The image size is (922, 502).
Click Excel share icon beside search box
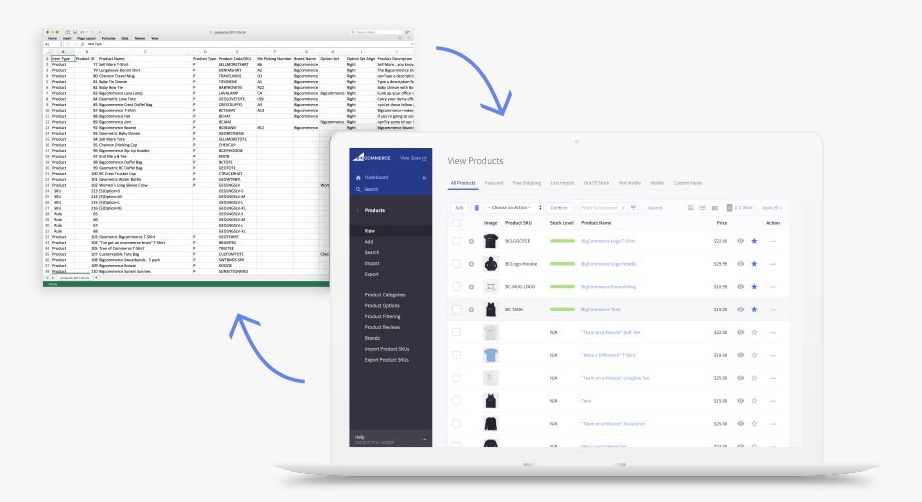pos(406,32)
